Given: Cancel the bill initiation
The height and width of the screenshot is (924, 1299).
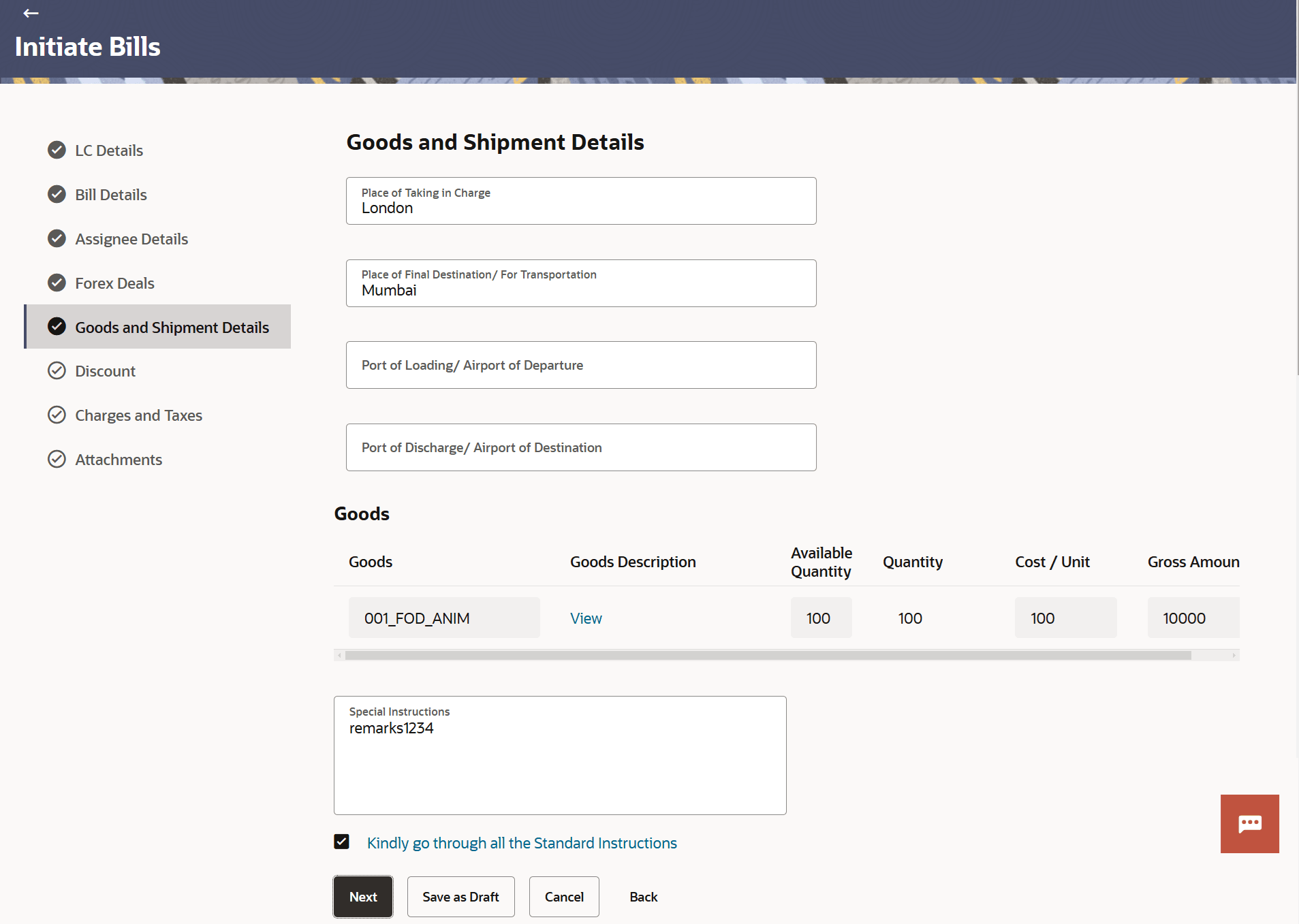Looking at the screenshot, I should (x=564, y=897).
